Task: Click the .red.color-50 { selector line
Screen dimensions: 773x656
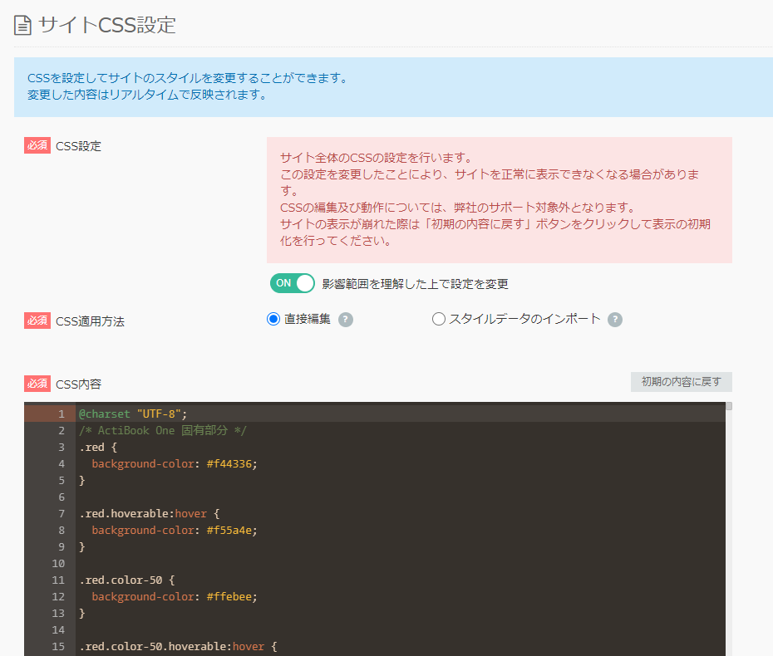Action: click(x=127, y=580)
